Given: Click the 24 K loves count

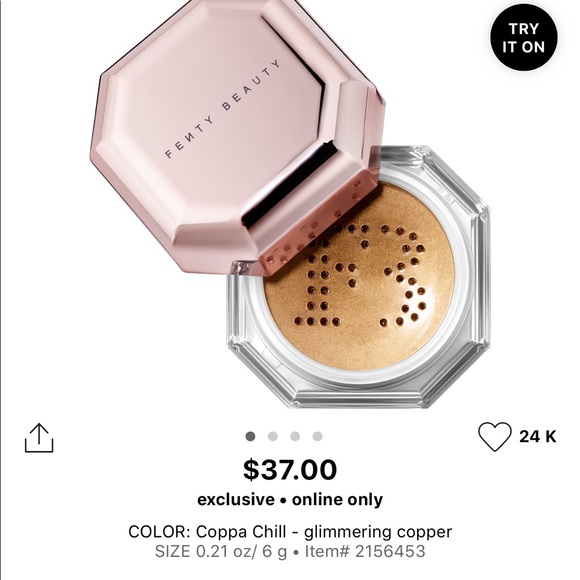Looking at the screenshot, I should click(537, 436).
